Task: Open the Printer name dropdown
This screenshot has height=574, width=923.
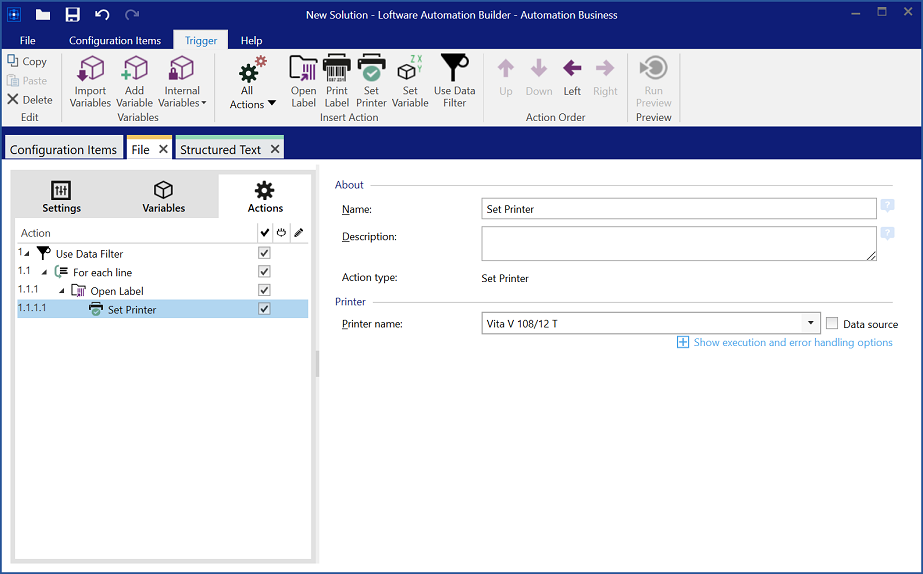Action: pyautogui.click(x=809, y=324)
